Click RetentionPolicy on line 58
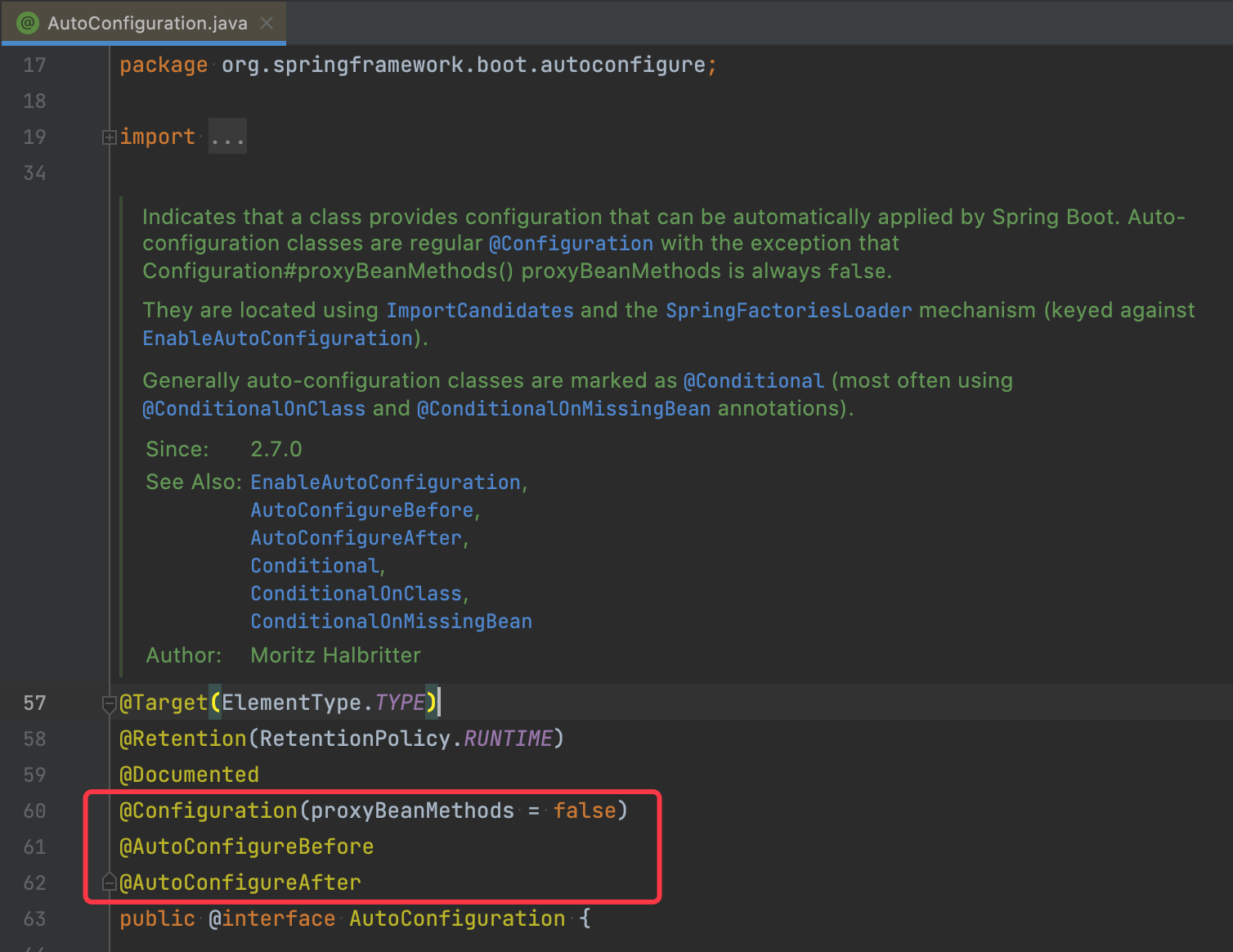The width and height of the screenshot is (1233, 952). (355, 739)
